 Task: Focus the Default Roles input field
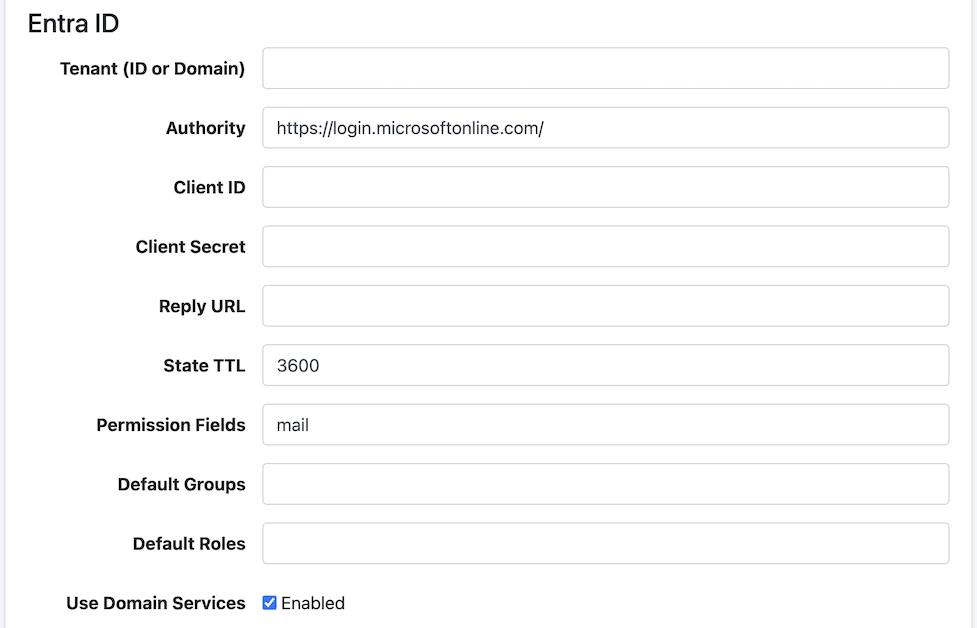pyautogui.click(x=606, y=543)
